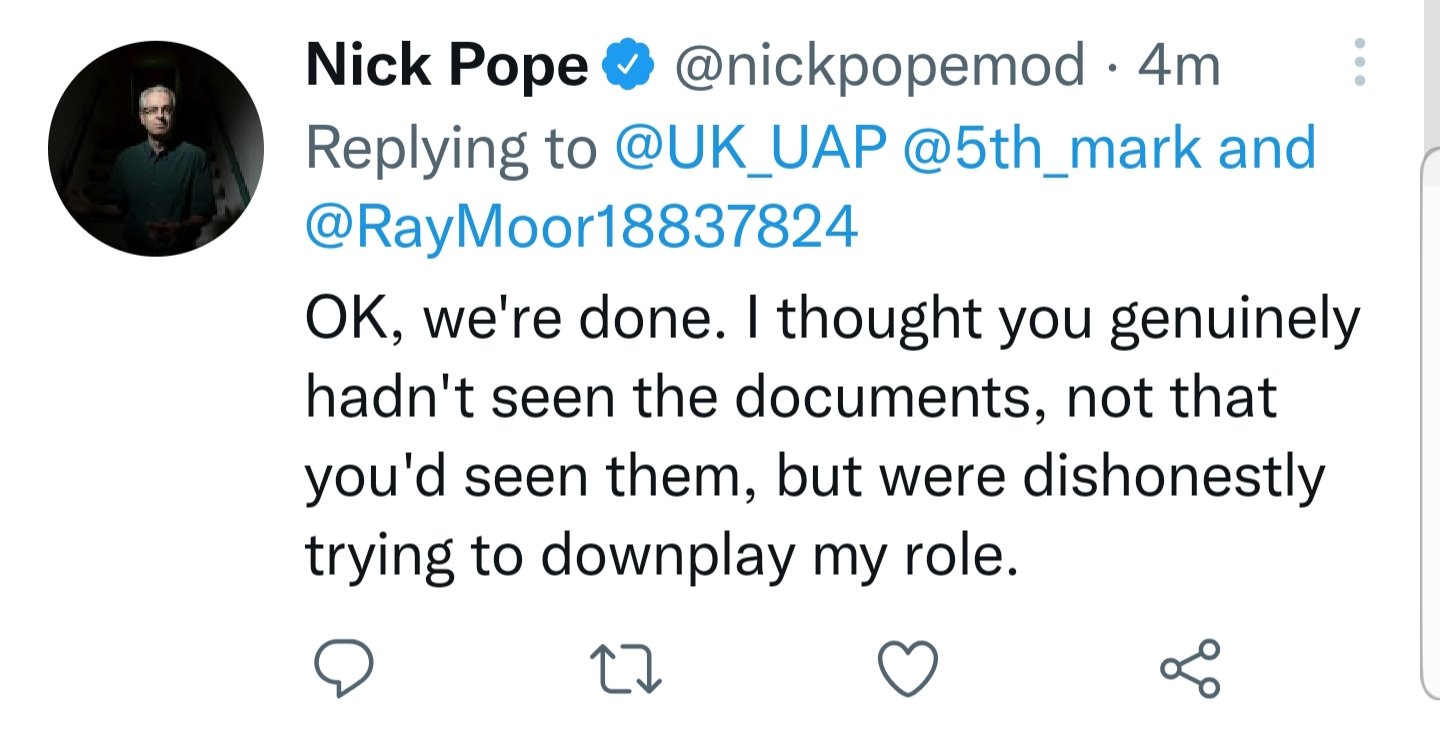Open the three-dot more options menu
The height and width of the screenshot is (743, 1440).
pyautogui.click(x=1358, y=66)
